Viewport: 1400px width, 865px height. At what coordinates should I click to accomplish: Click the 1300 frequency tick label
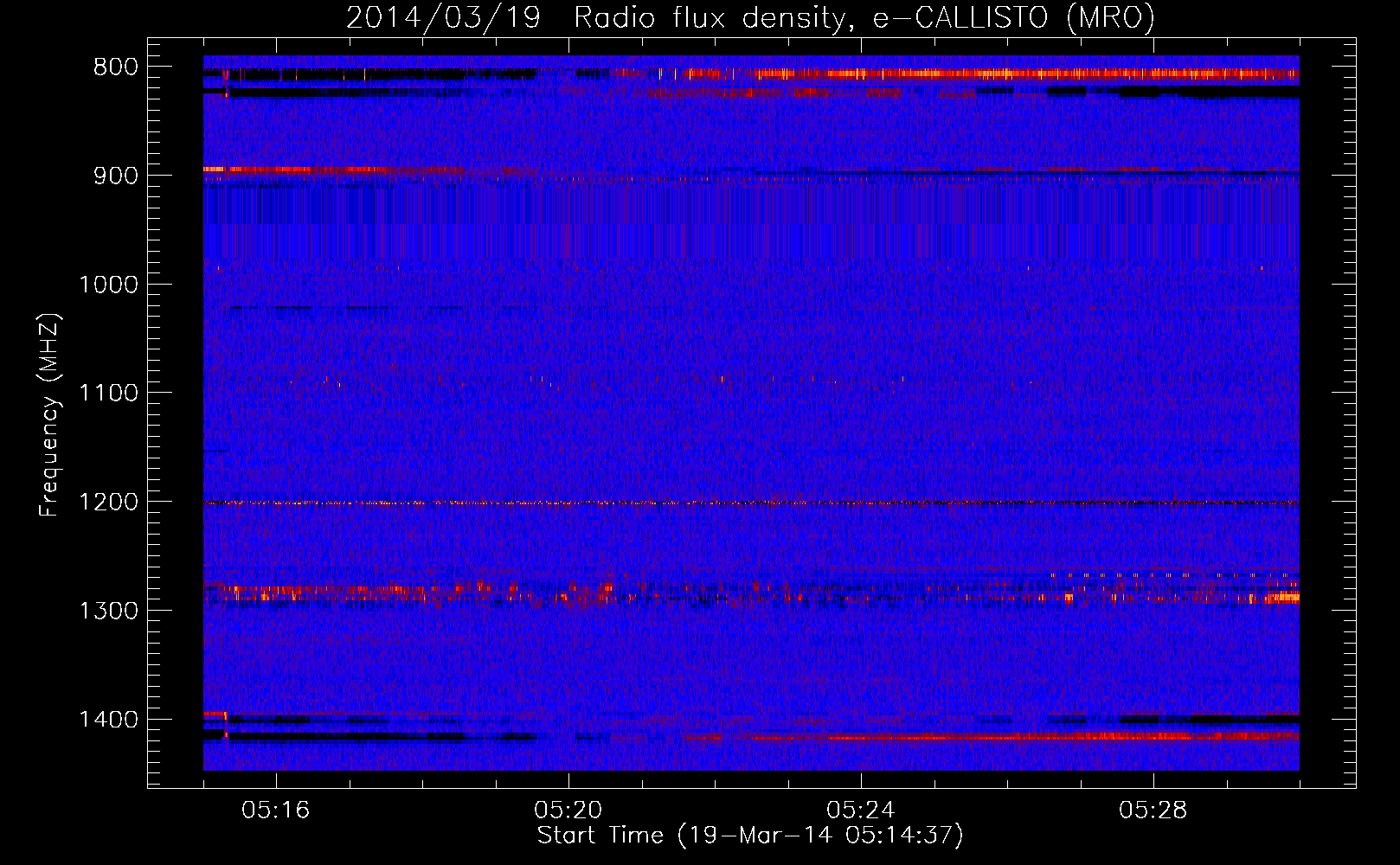click(108, 611)
